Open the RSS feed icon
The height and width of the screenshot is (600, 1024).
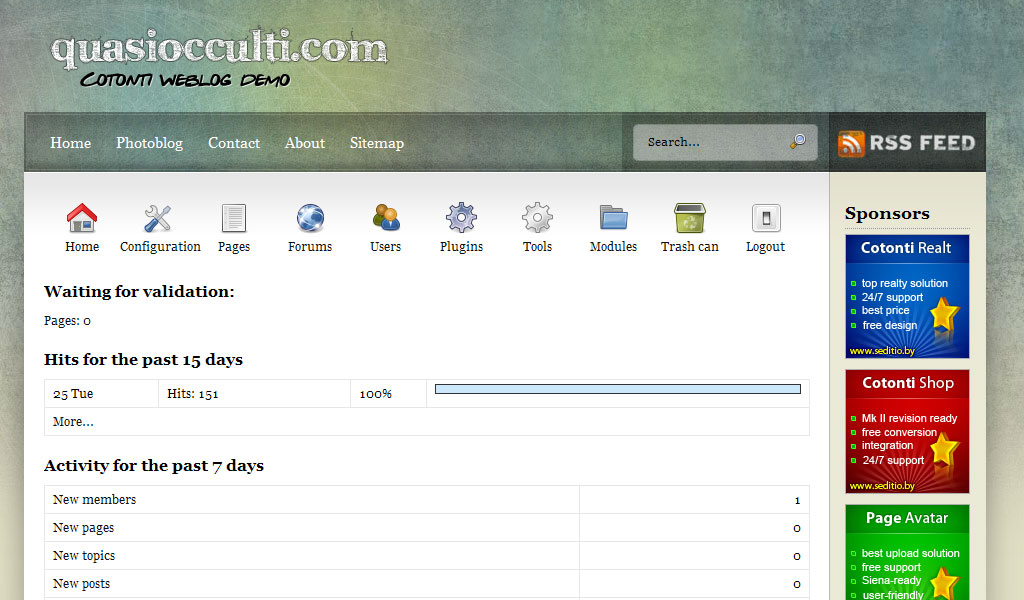pos(851,143)
